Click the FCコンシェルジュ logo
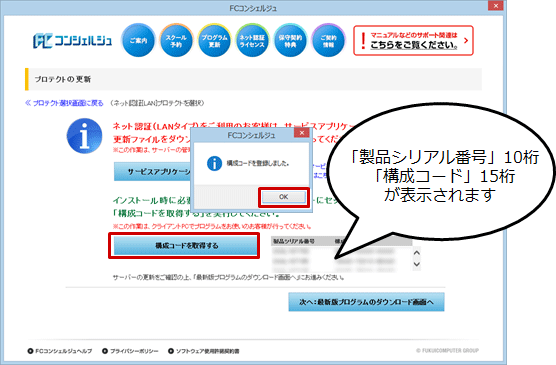 coord(72,41)
